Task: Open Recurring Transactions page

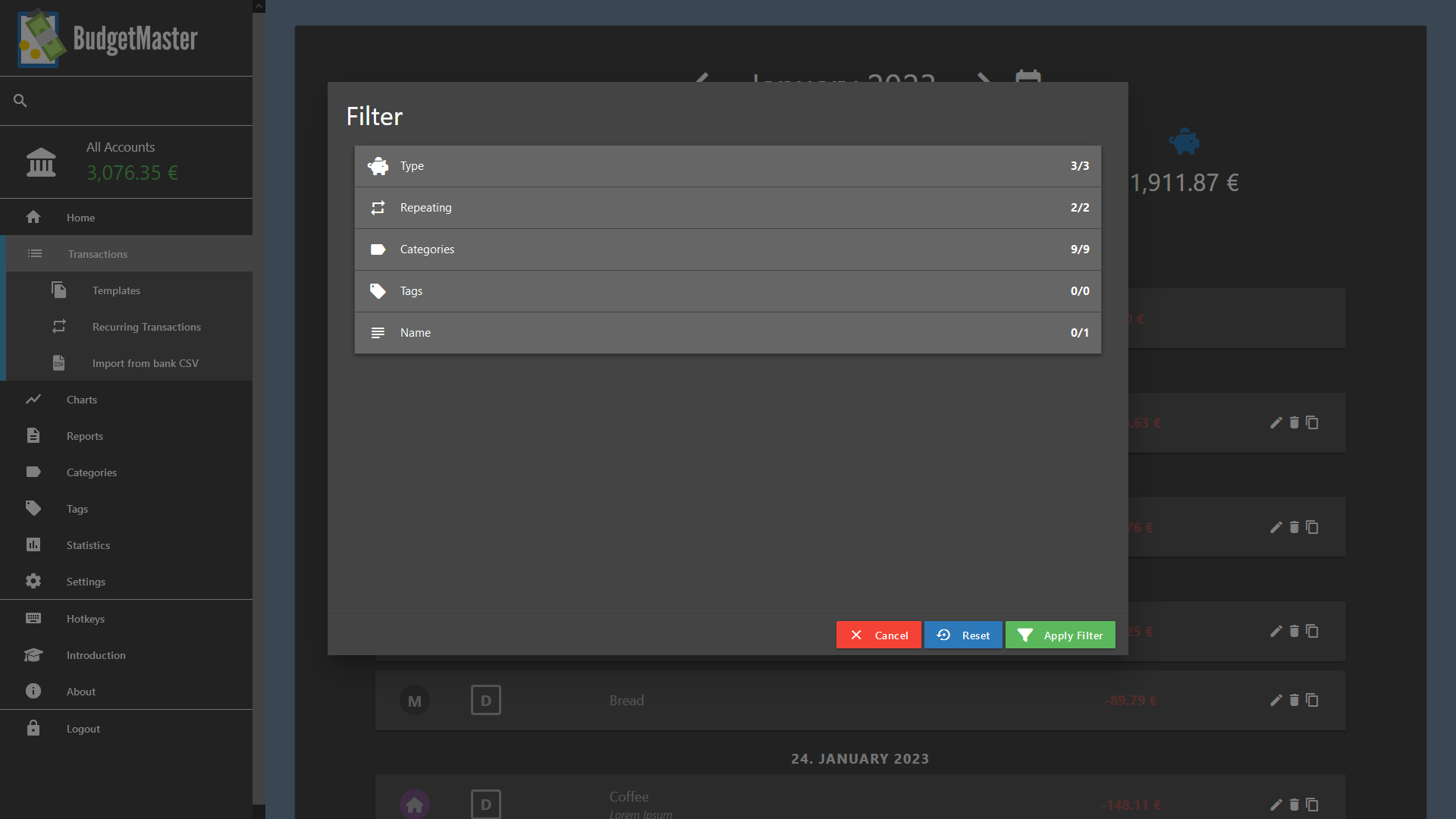Action: pos(129,327)
